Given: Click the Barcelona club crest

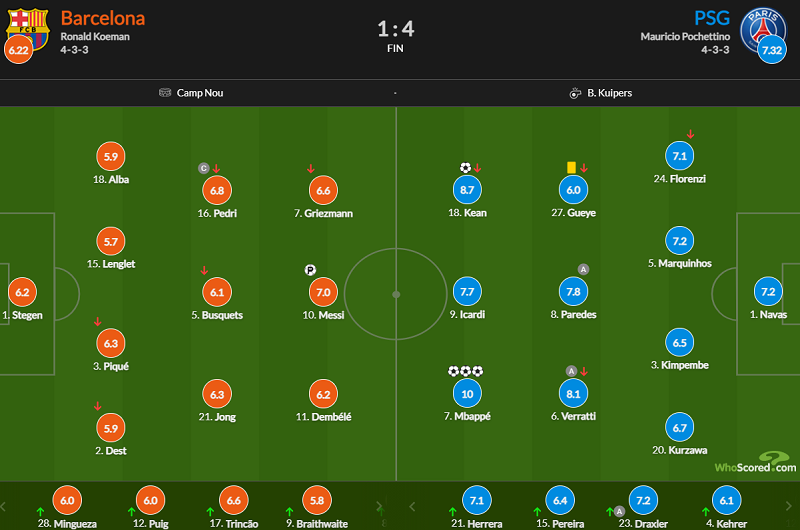Looking at the screenshot, I should [x=28, y=29].
